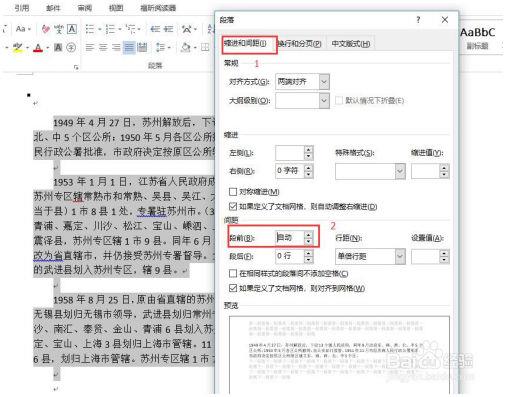Open the 对齐方式 dropdown showing 两端对齐
Viewport: 506px width, 397px height.
point(302,82)
